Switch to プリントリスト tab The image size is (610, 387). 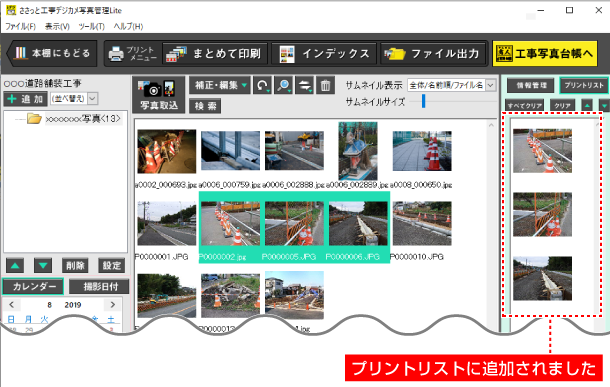[584, 85]
